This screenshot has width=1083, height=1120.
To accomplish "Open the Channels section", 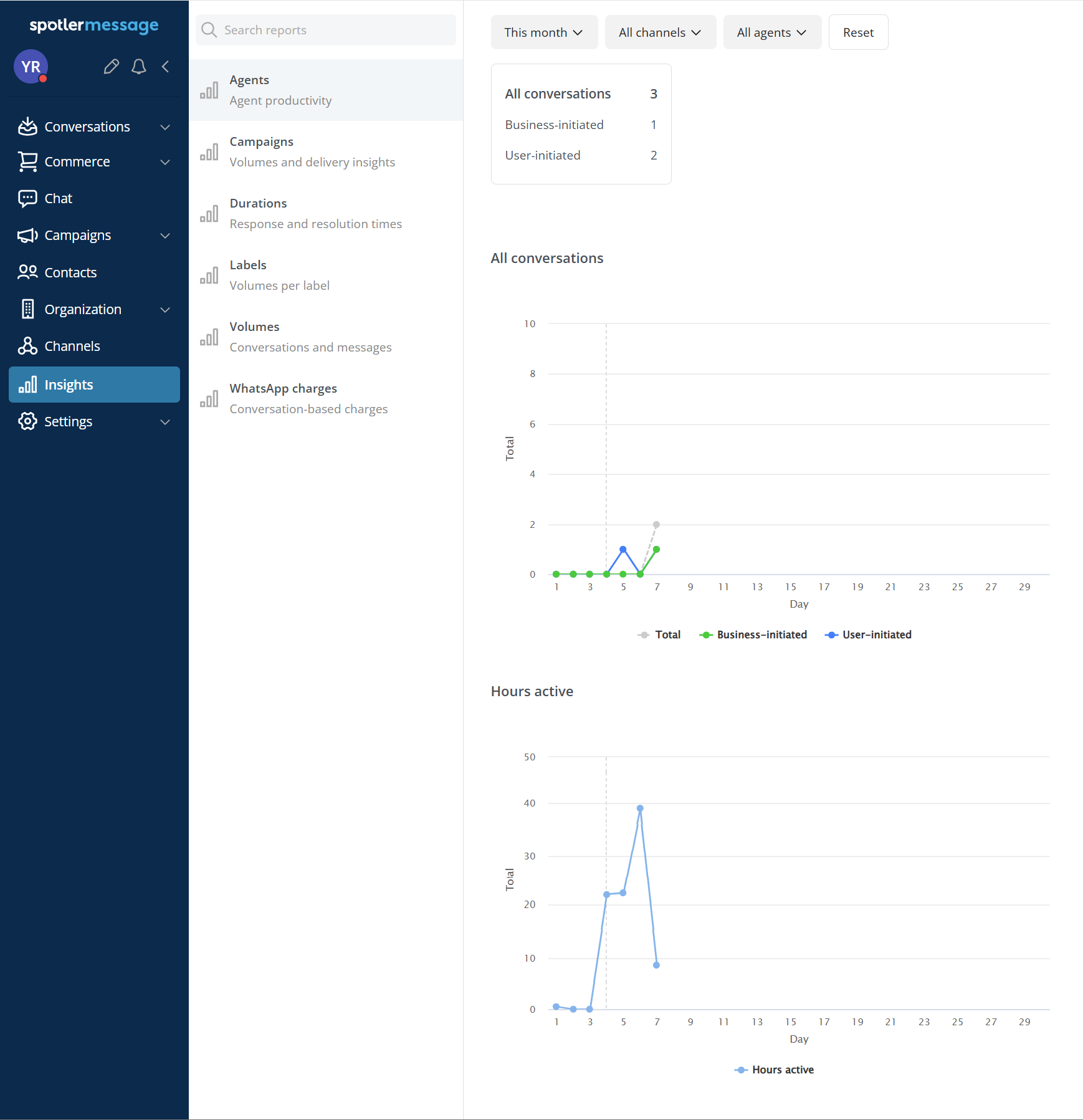I will [72, 346].
